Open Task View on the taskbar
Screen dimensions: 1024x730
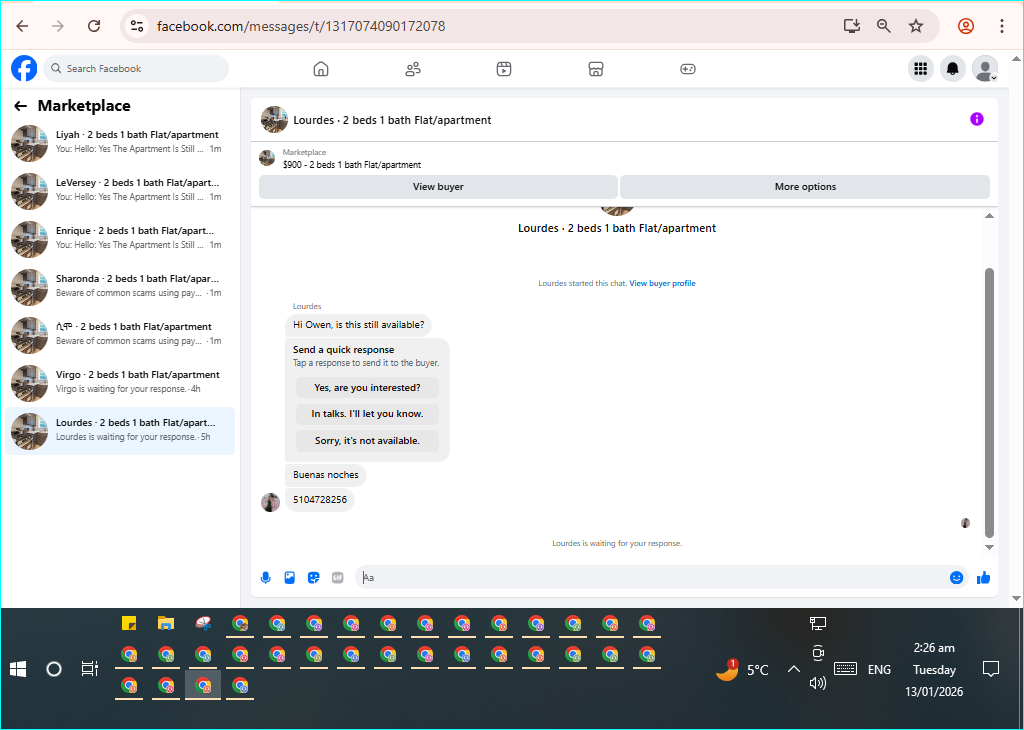tap(89, 669)
